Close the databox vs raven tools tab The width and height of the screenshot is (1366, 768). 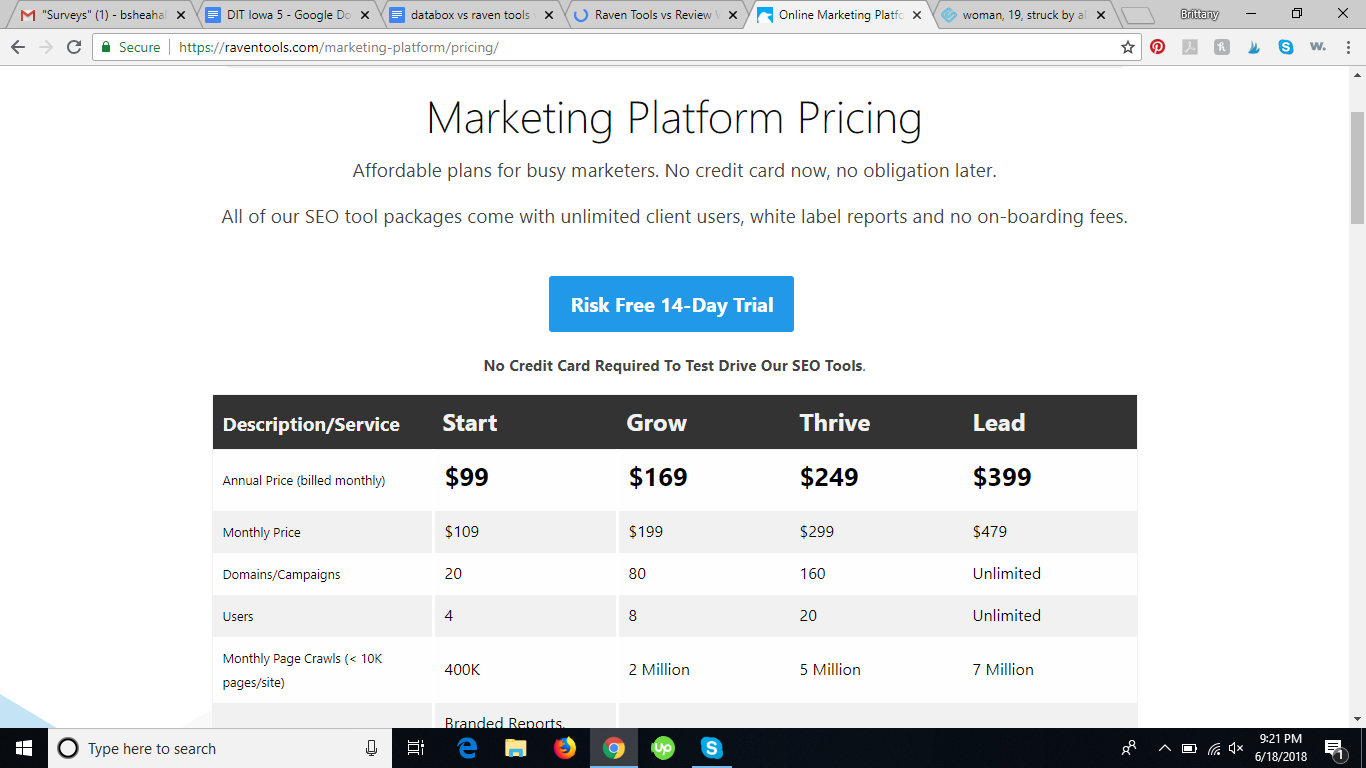(549, 16)
